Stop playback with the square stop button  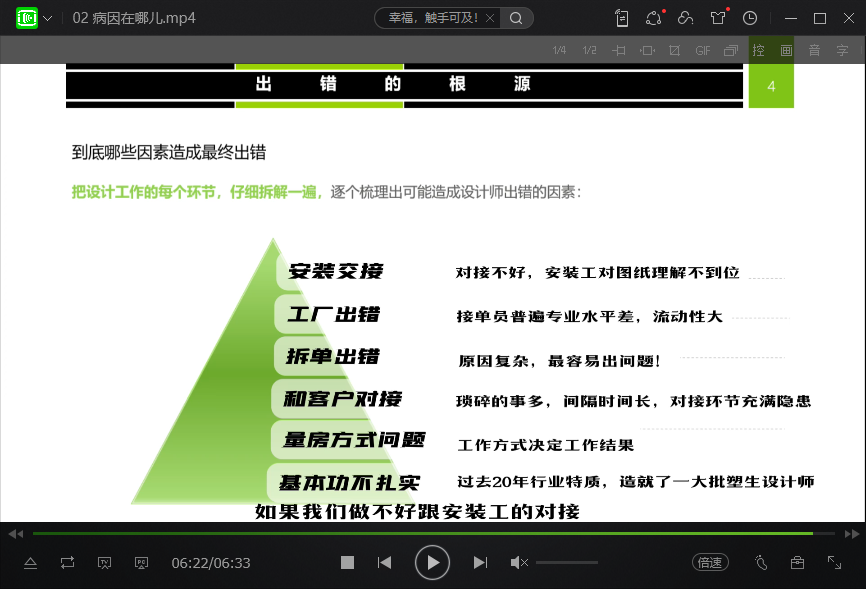347,562
